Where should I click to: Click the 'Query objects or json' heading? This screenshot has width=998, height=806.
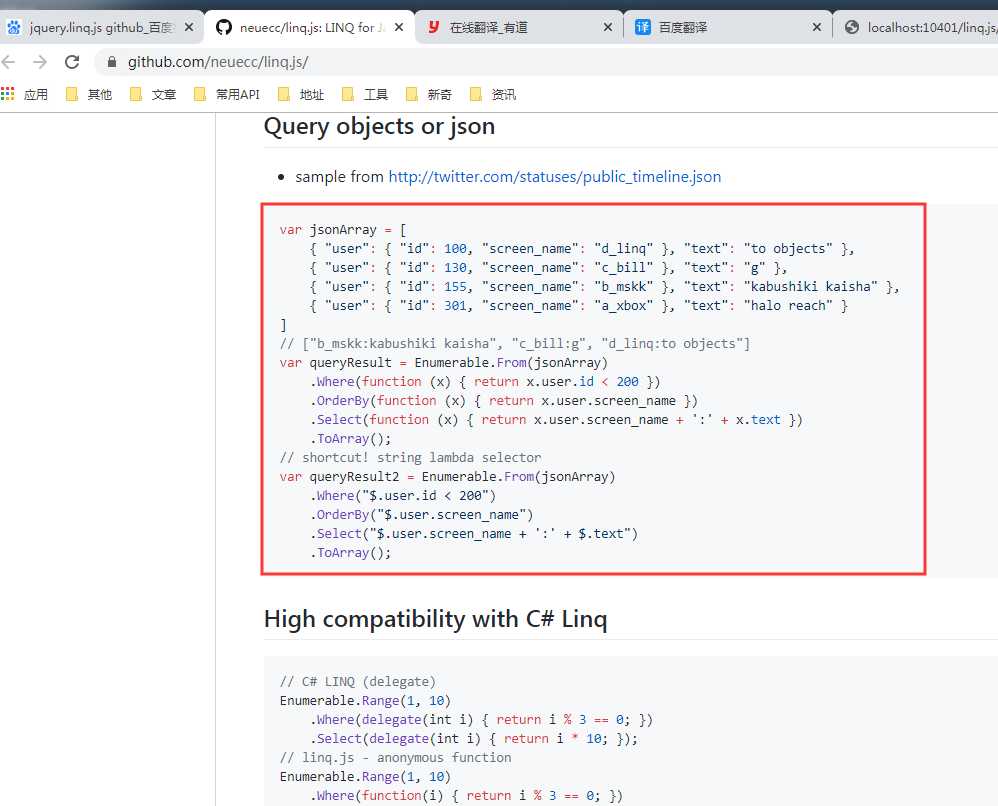(x=379, y=126)
